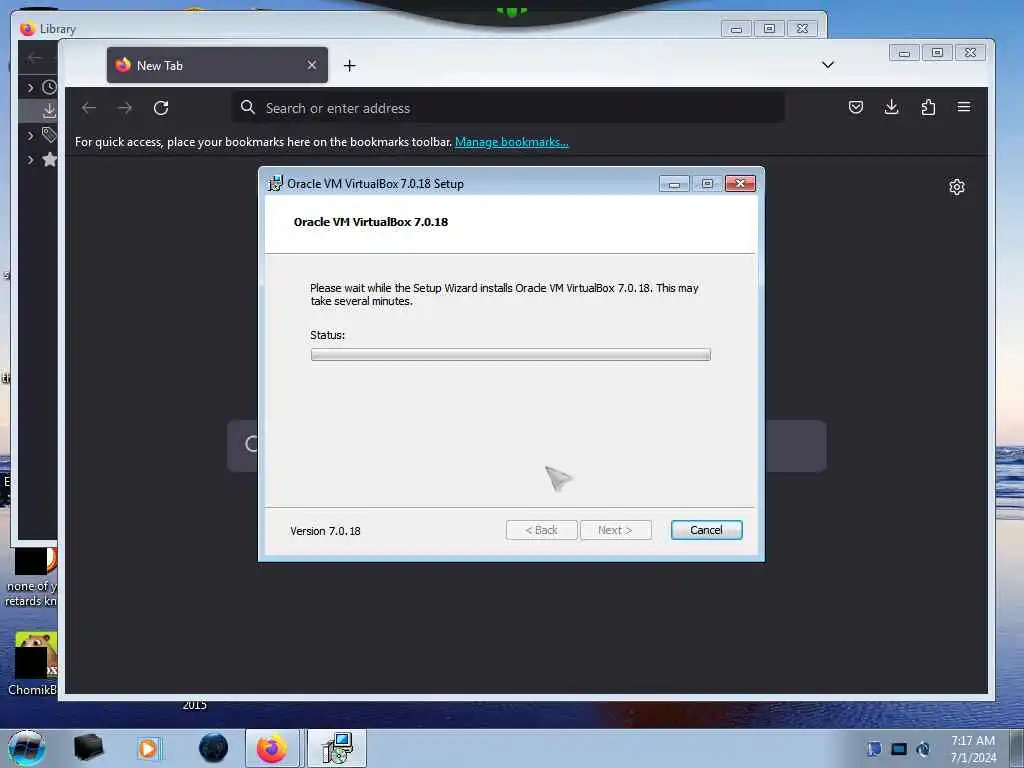Open the dark globe taskbar application
The width and height of the screenshot is (1024, 768).
coord(214,748)
